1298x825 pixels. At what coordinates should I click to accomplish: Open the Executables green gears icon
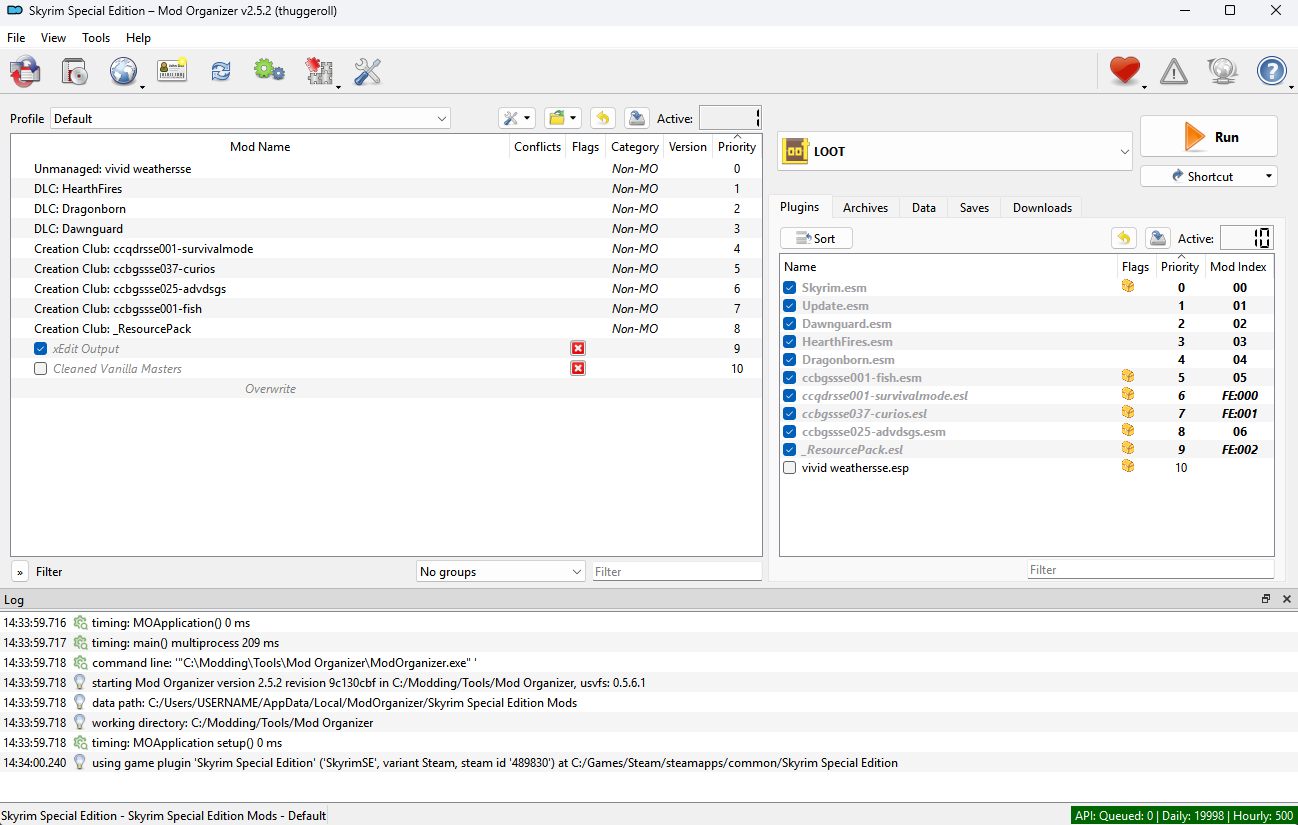[x=269, y=70]
